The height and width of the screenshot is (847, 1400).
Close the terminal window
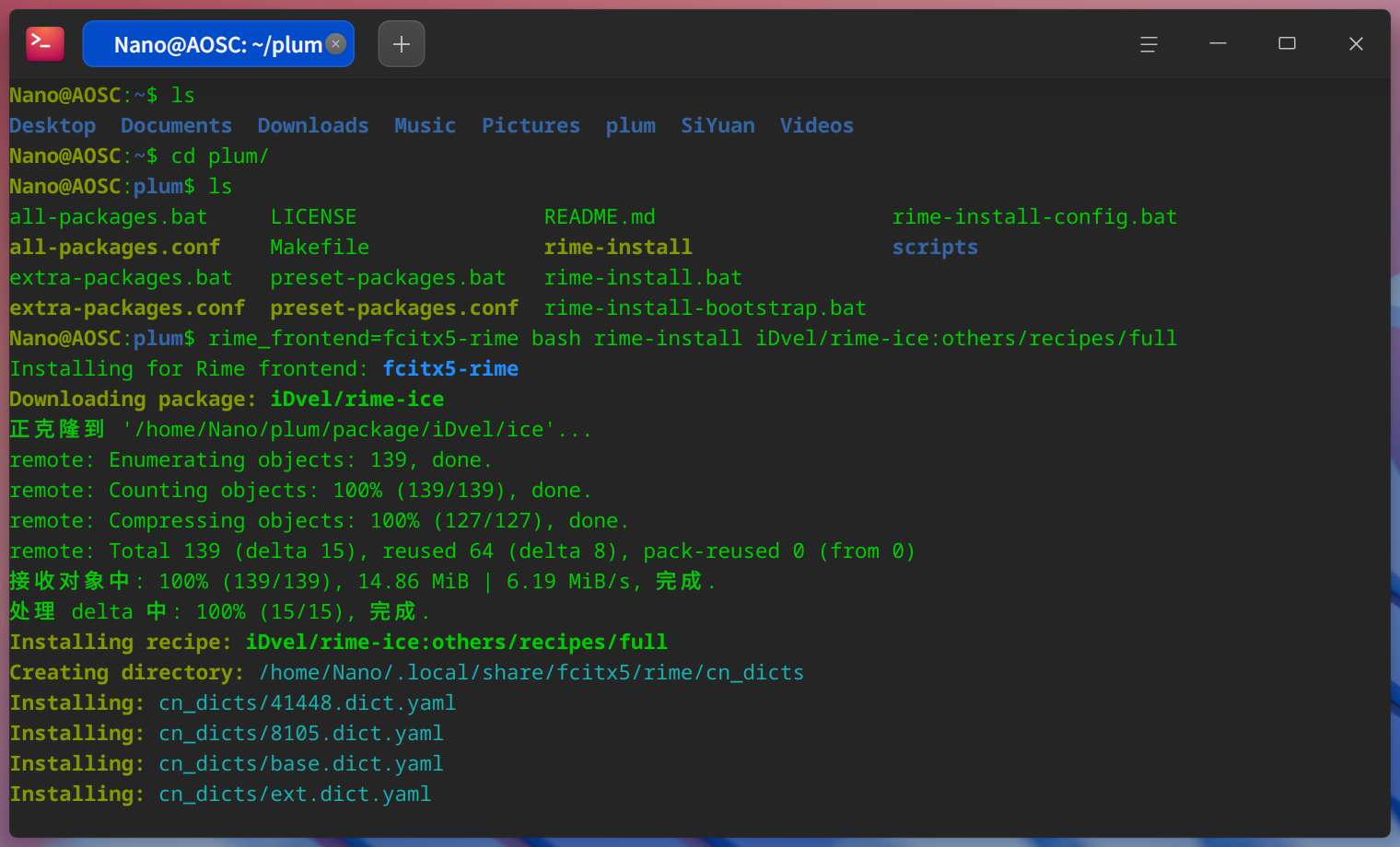(x=1356, y=43)
